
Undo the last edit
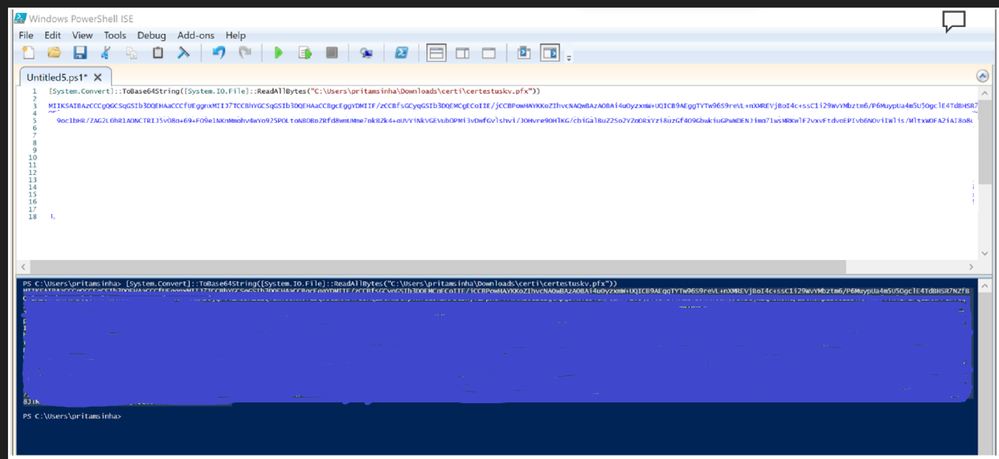(219, 53)
